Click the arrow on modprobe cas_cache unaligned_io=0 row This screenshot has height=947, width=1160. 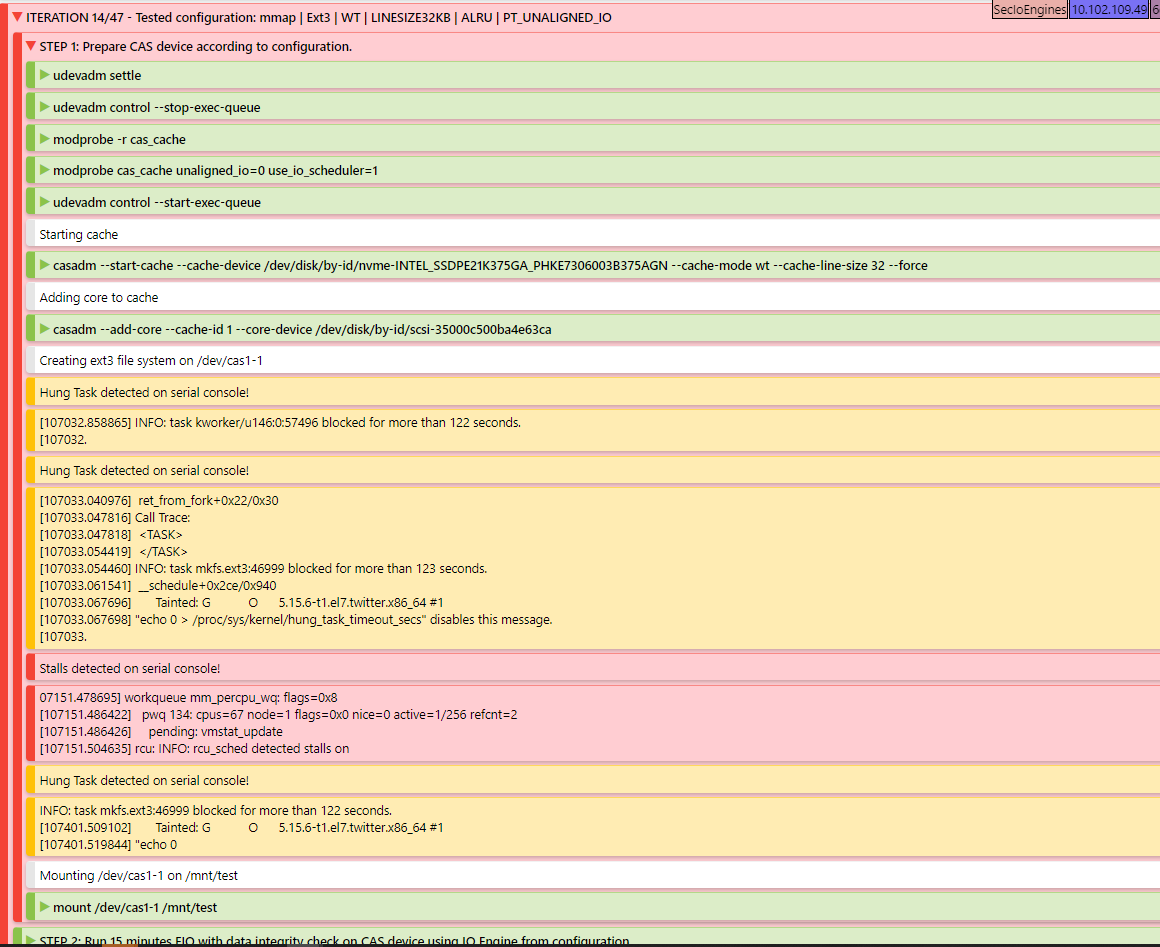44,170
